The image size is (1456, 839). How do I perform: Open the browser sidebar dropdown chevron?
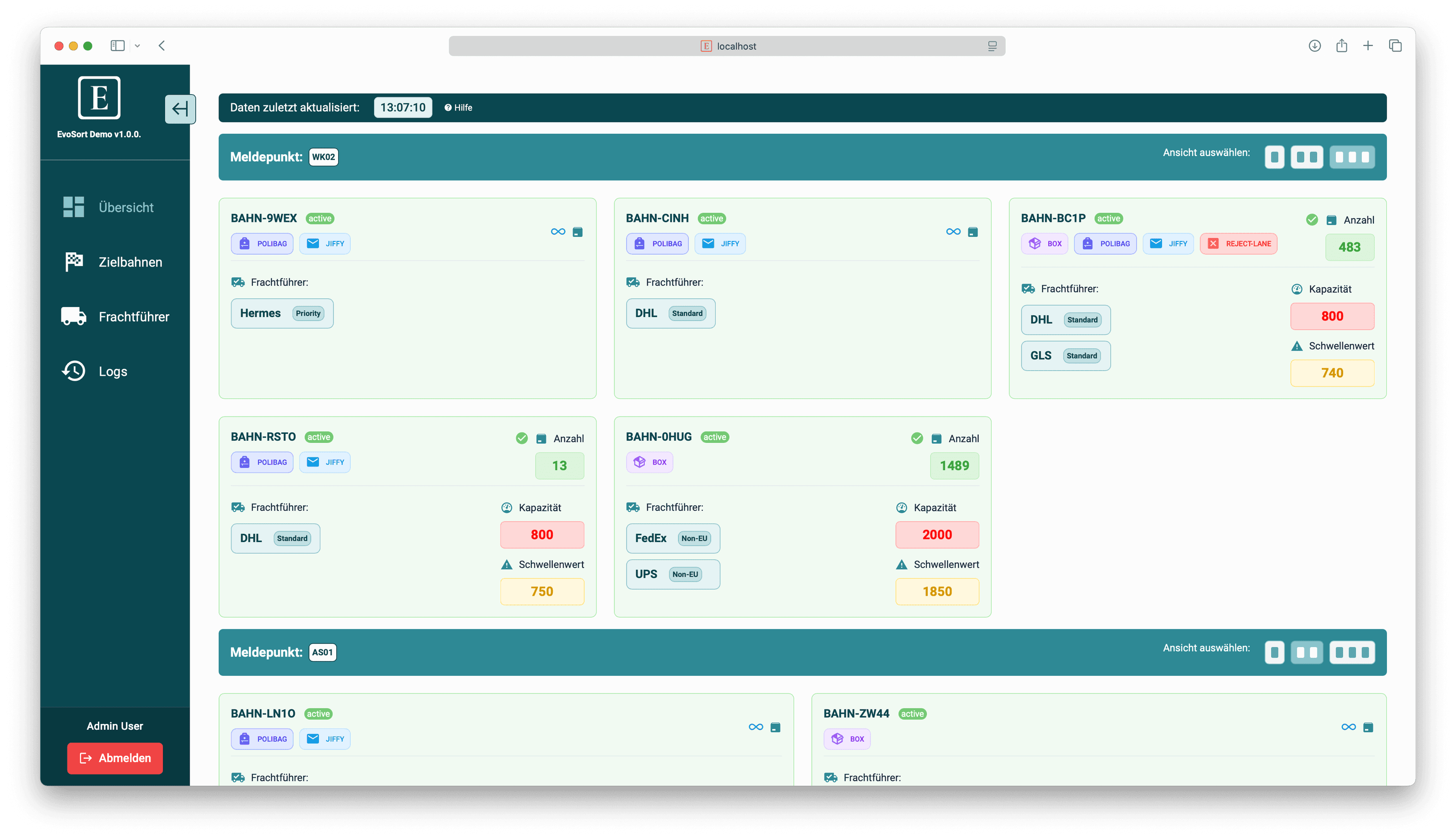tap(138, 45)
